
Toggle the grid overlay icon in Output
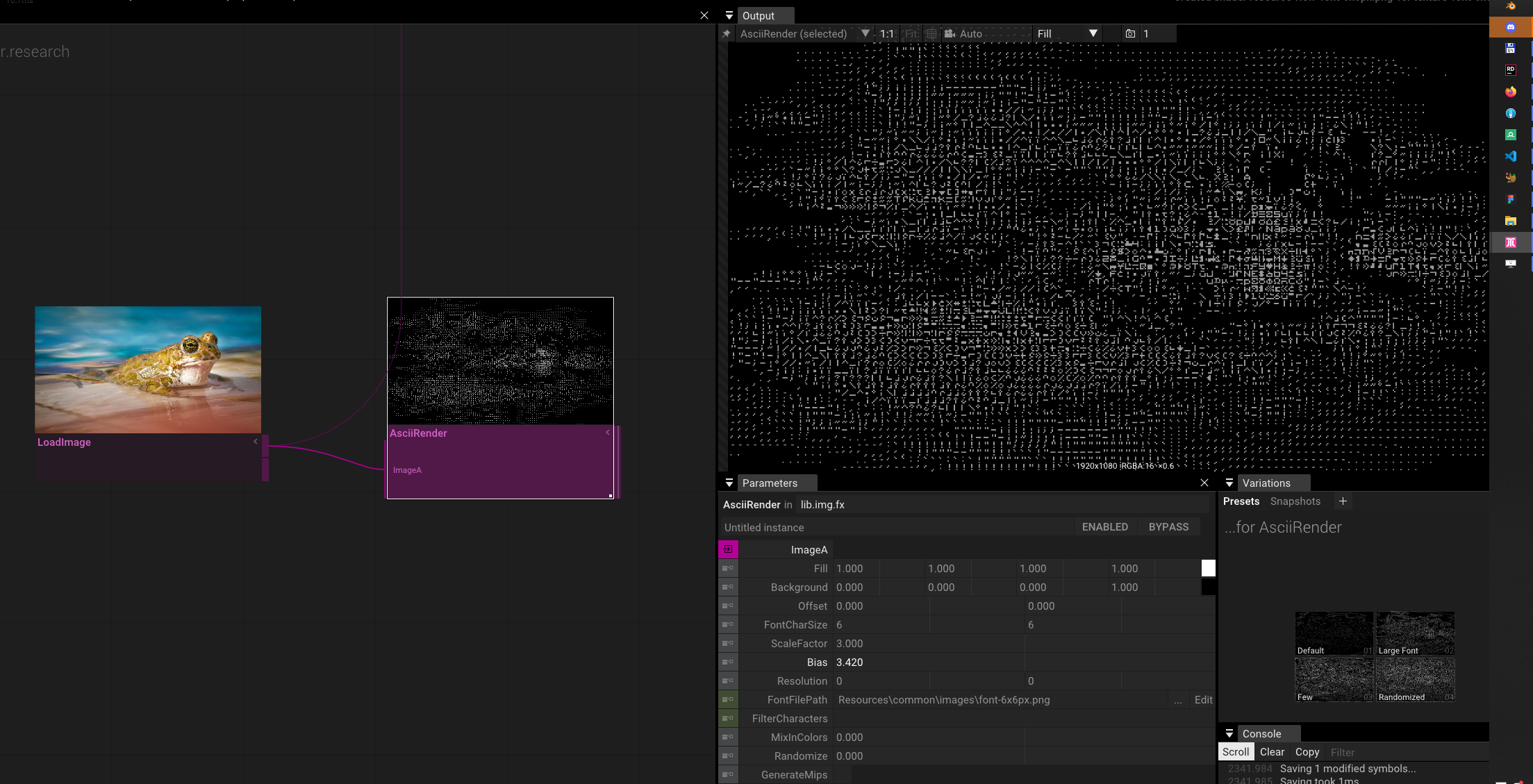coord(931,33)
